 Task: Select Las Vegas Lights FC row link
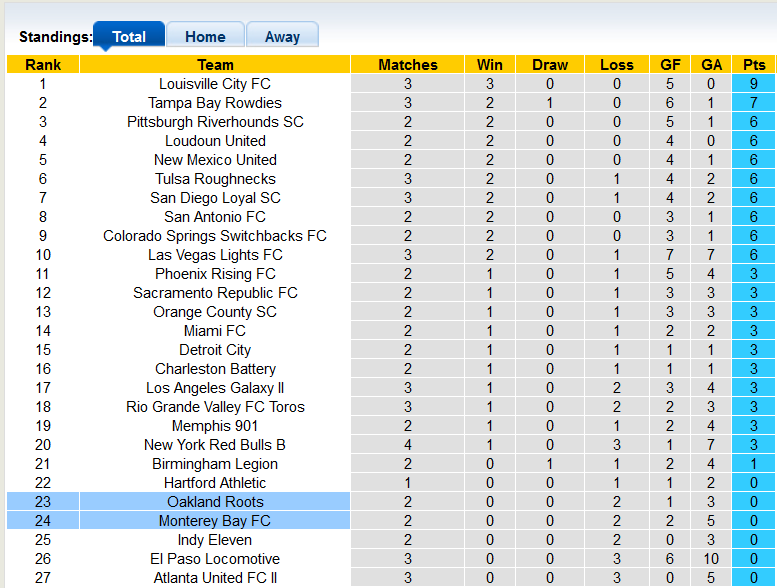[x=215, y=255]
